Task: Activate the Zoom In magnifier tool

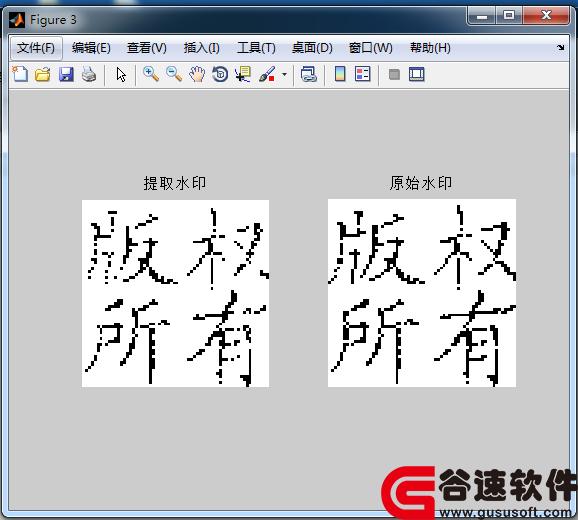Action: [x=151, y=74]
